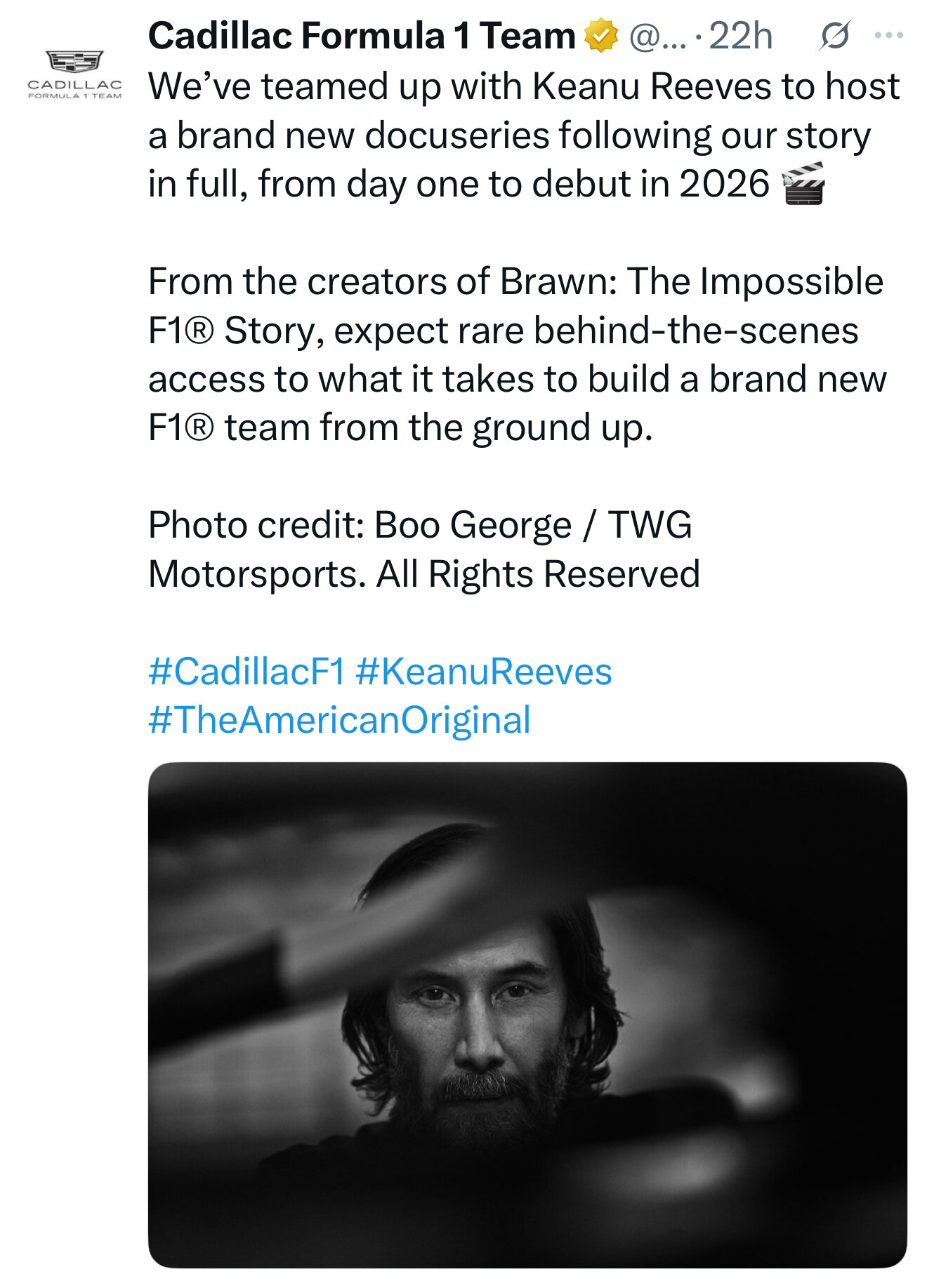
Task: Click the clapperboard emoji after 2026
Action: (803, 184)
